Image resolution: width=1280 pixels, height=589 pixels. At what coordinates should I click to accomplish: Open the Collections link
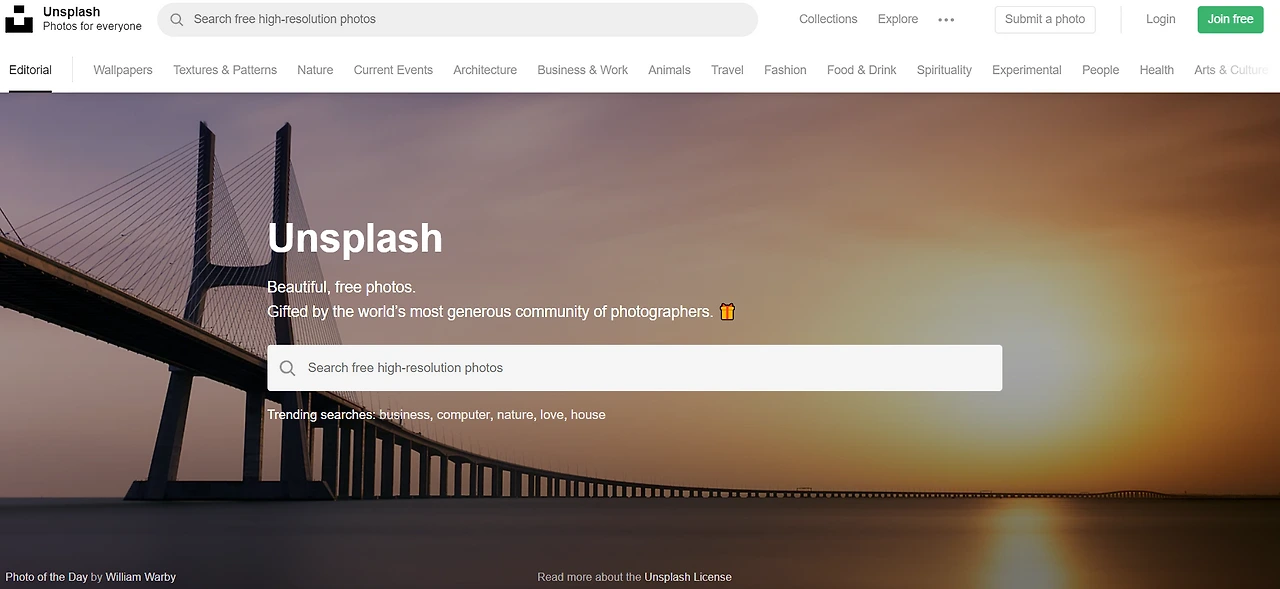828,19
